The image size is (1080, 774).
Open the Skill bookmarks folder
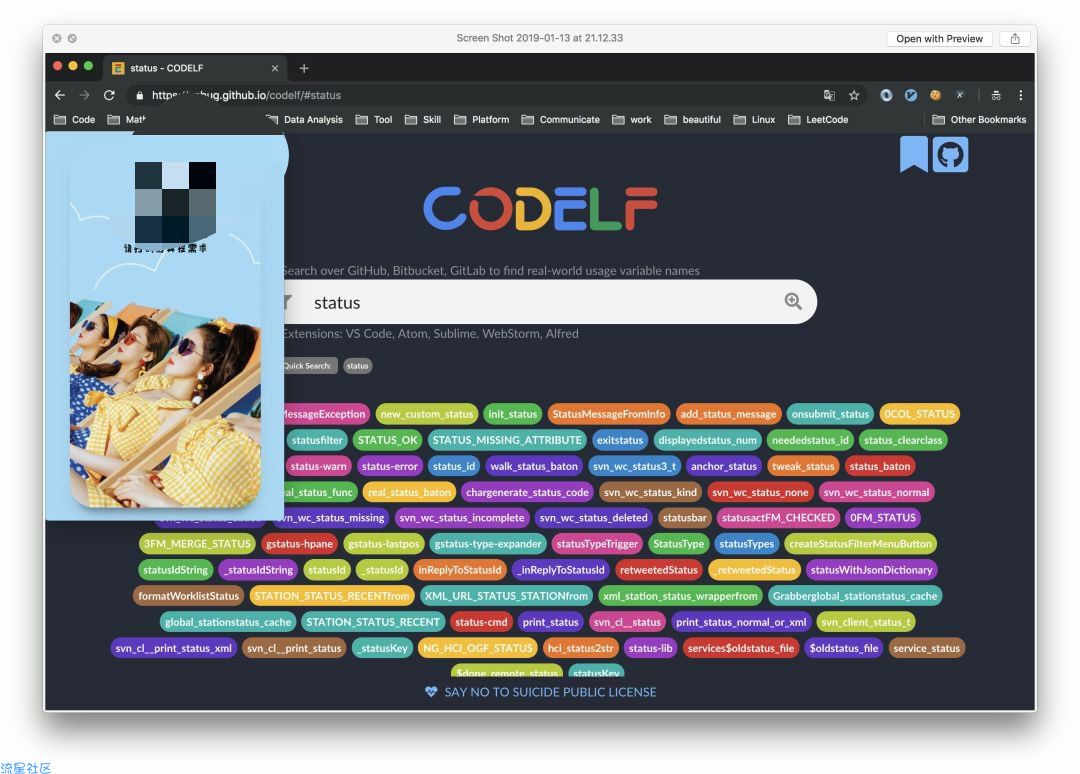423,119
